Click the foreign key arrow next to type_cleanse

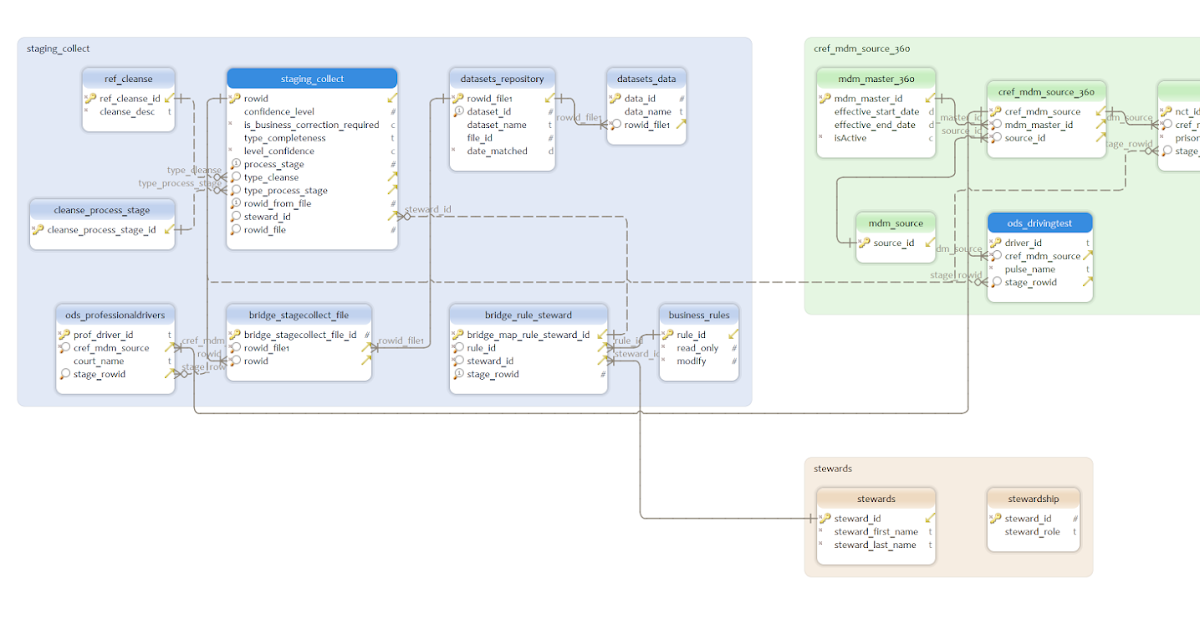click(391, 176)
